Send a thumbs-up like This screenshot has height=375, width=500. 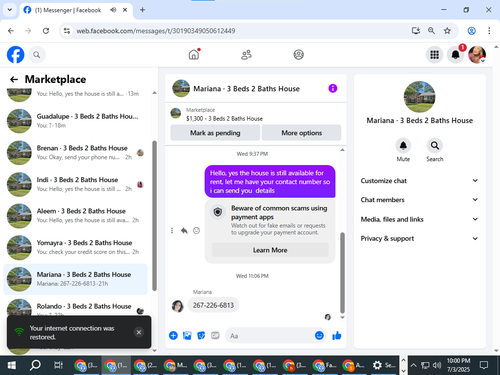coord(337,335)
